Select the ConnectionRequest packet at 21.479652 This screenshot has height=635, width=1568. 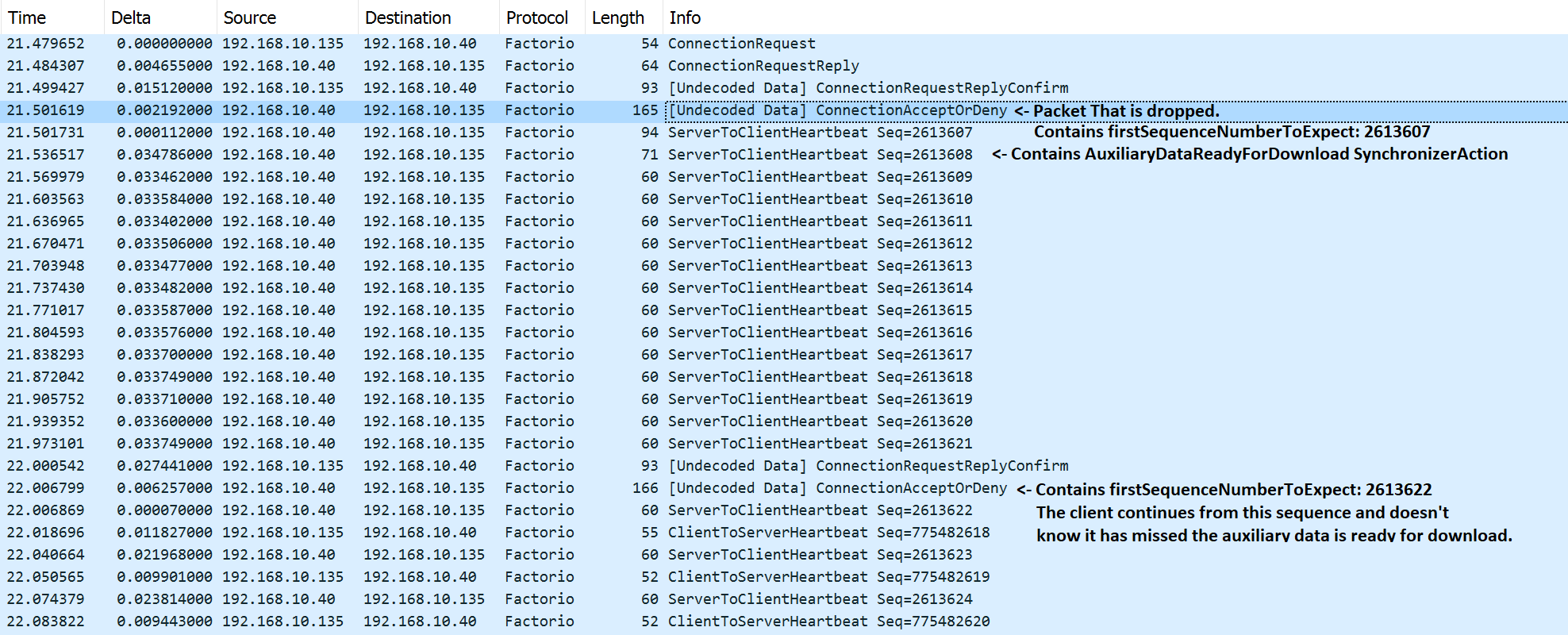tap(741, 44)
